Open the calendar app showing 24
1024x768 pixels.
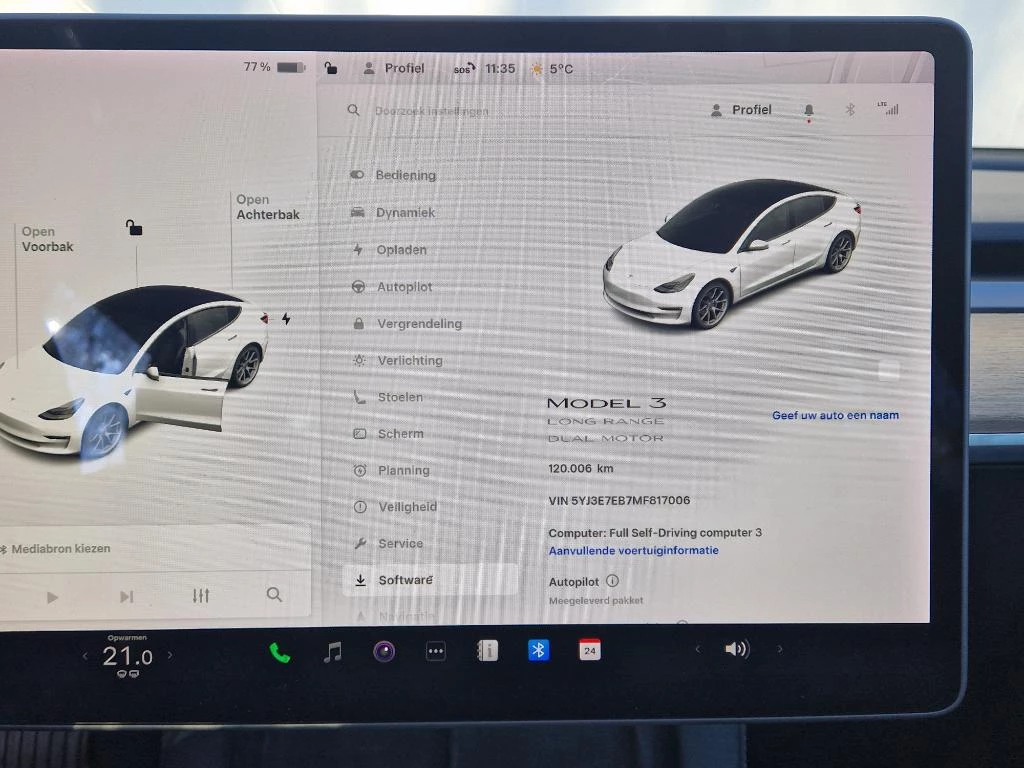(588, 650)
